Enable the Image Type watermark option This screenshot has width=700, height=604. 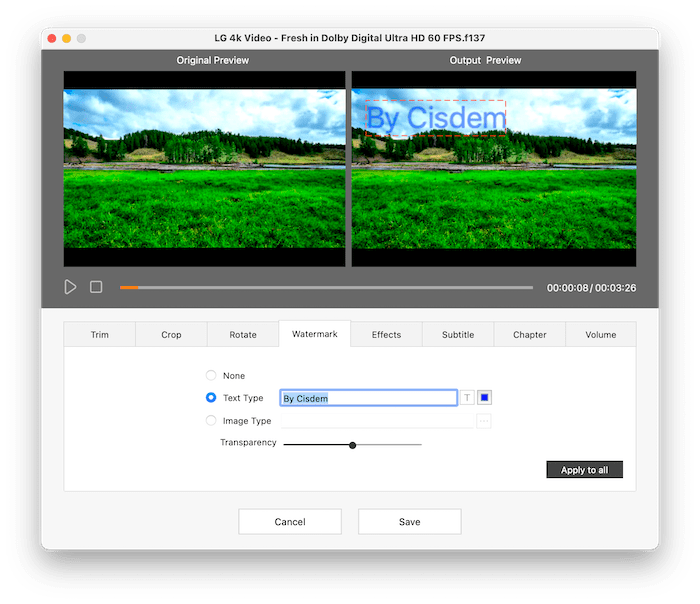click(211, 421)
